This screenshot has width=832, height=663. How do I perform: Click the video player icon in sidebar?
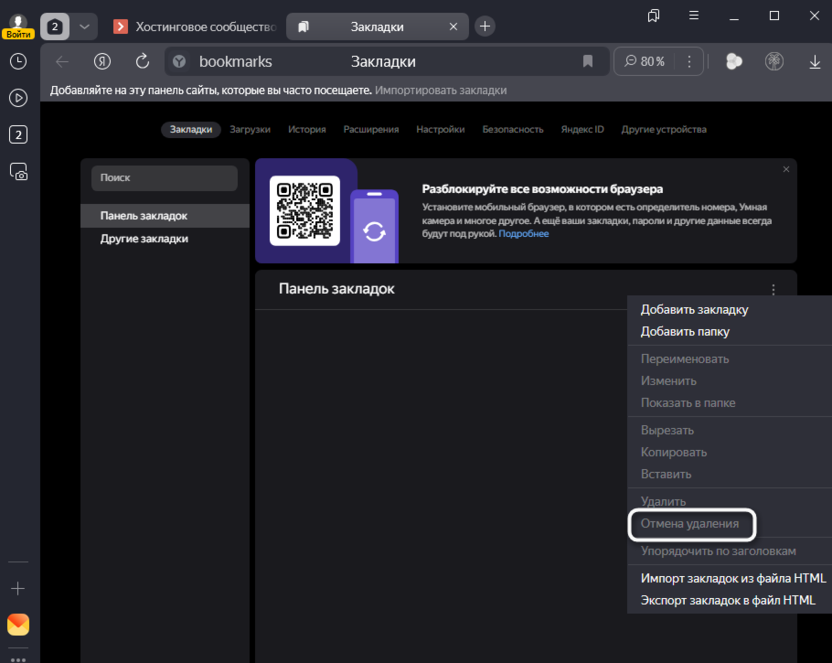coord(18,98)
